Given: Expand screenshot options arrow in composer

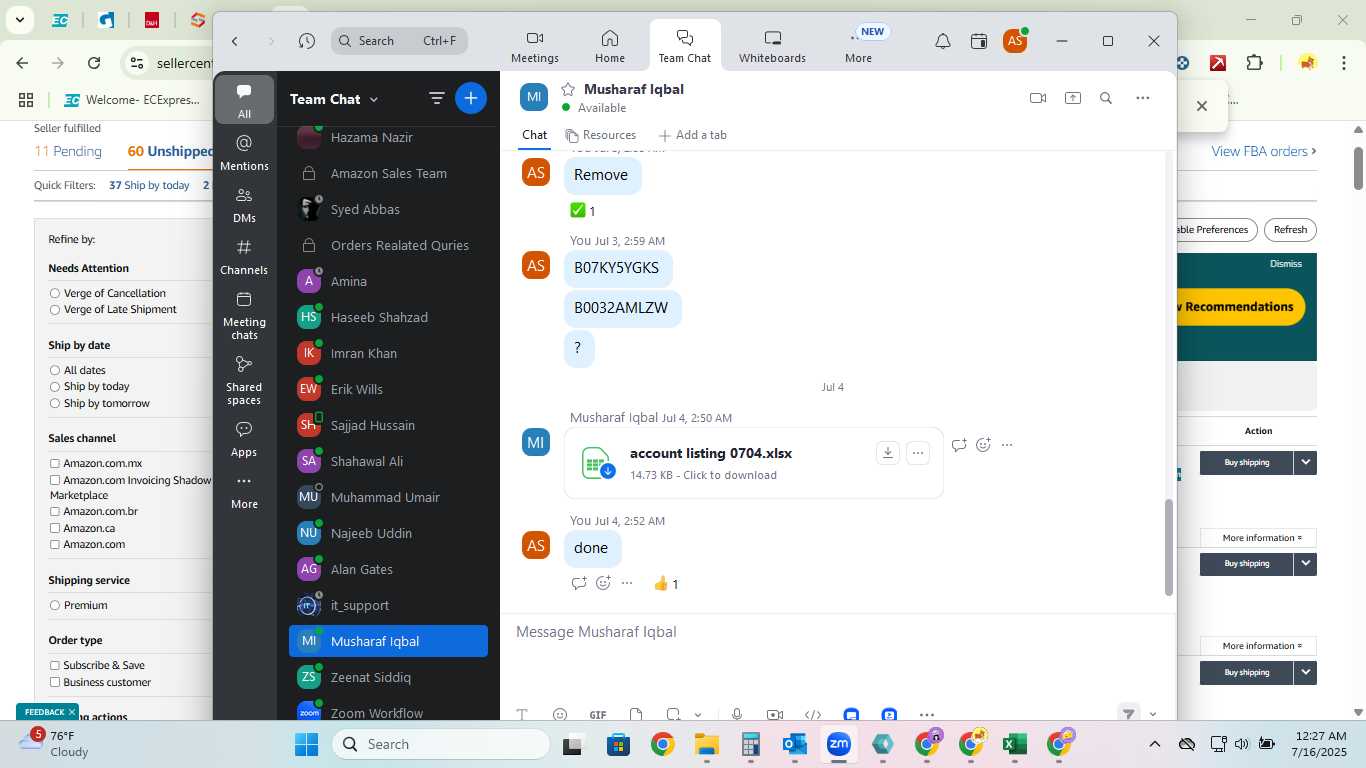Looking at the screenshot, I should pyautogui.click(x=698, y=714).
